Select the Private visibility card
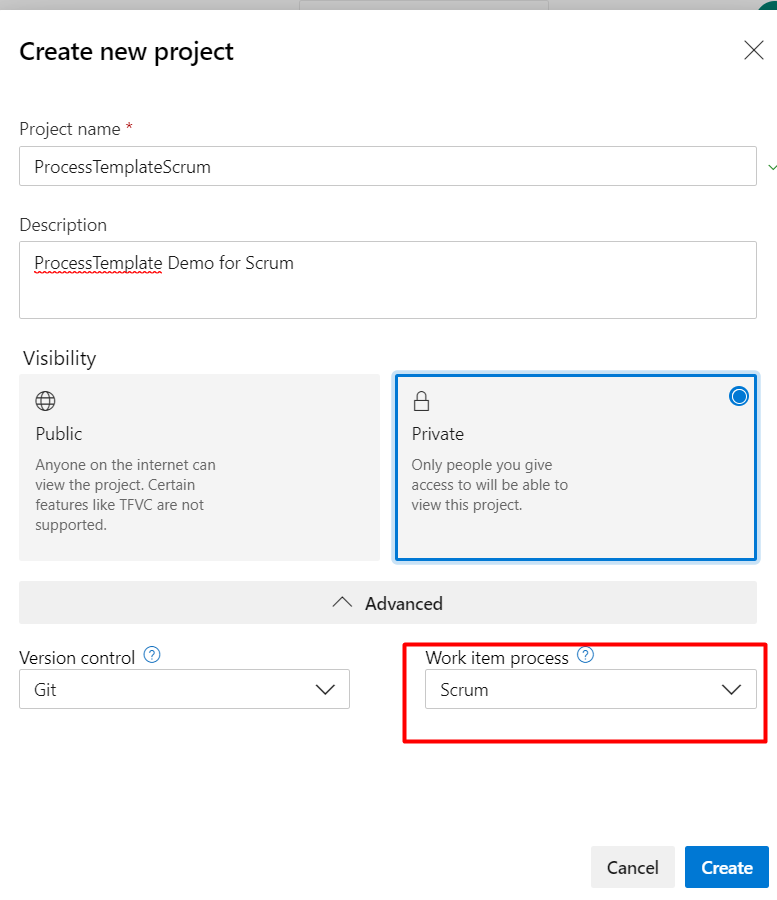777x900 pixels. (576, 467)
